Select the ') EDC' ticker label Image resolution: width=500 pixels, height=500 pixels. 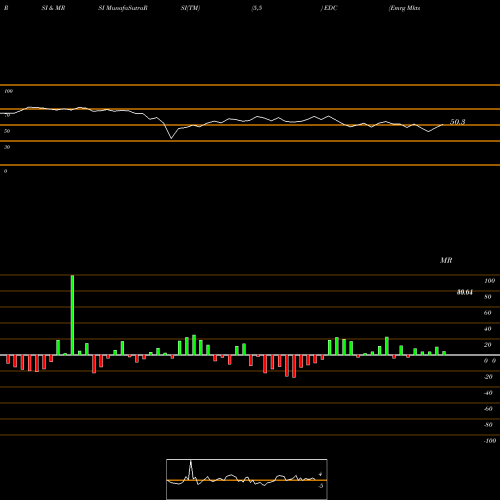pos(329,8)
